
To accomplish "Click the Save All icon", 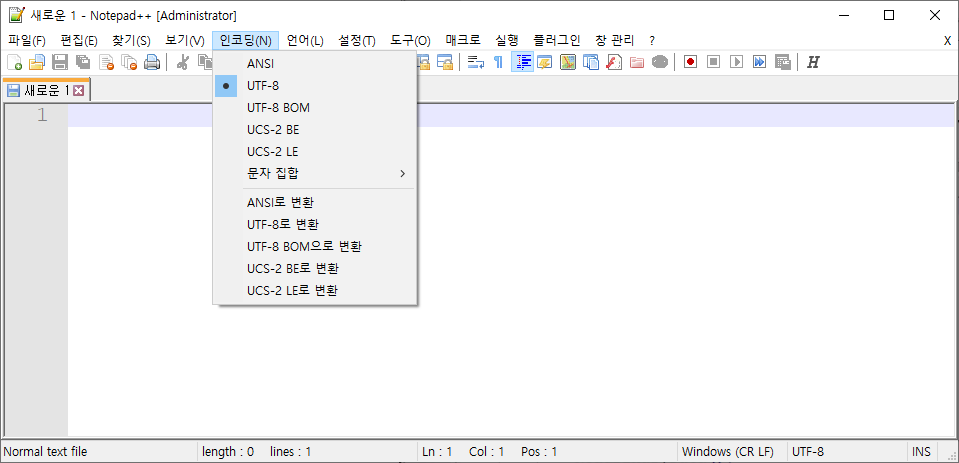I will (83, 62).
